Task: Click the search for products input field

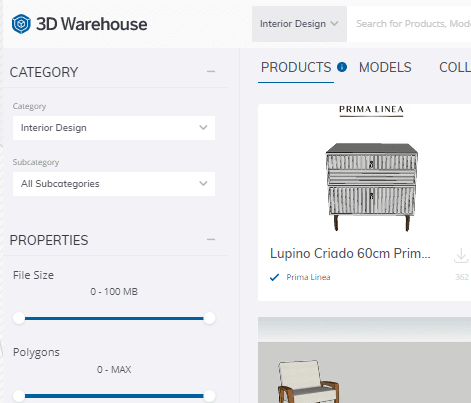Action: (x=413, y=24)
